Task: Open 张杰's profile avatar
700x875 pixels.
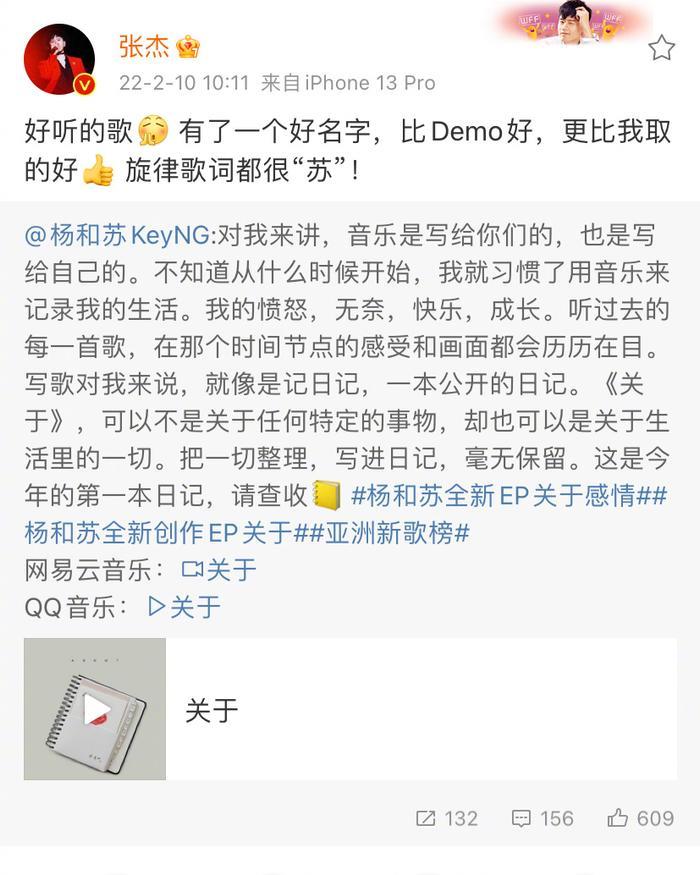Action: (59, 59)
